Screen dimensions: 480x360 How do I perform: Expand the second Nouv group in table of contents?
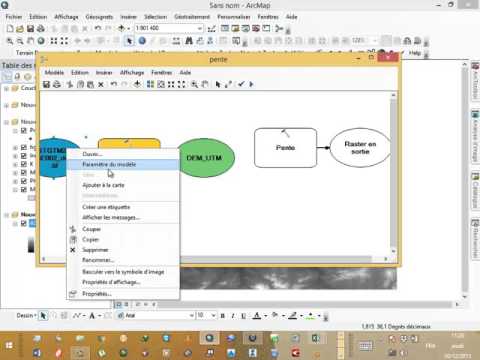tap(6, 105)
